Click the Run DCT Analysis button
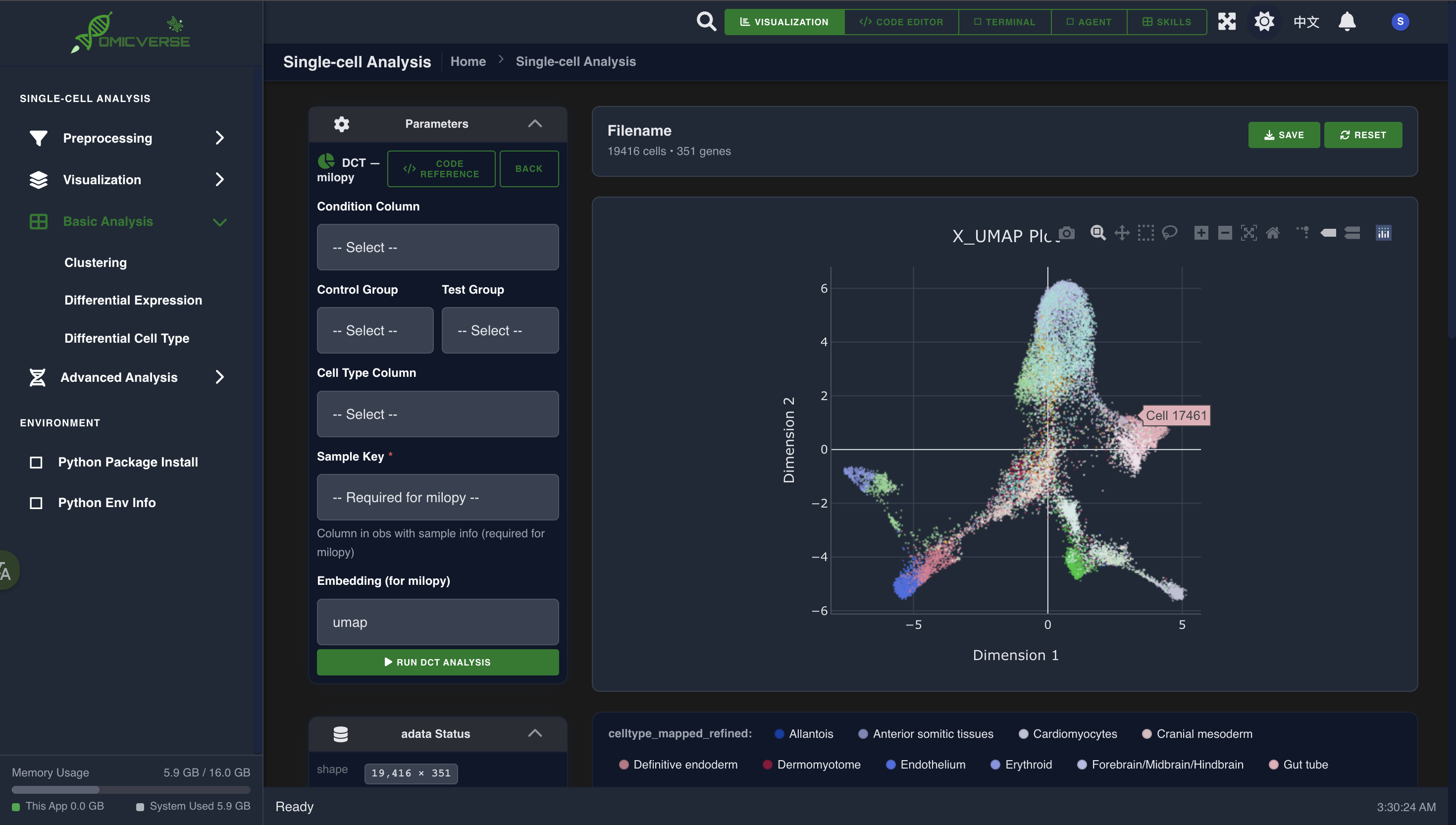The image size is (1456, 825). 437,662
